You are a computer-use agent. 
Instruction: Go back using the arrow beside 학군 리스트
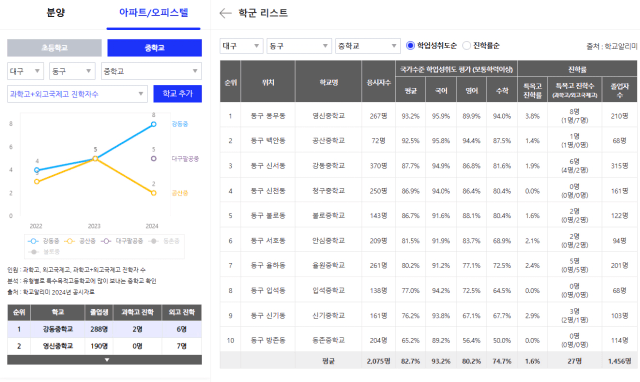point(225,13)
